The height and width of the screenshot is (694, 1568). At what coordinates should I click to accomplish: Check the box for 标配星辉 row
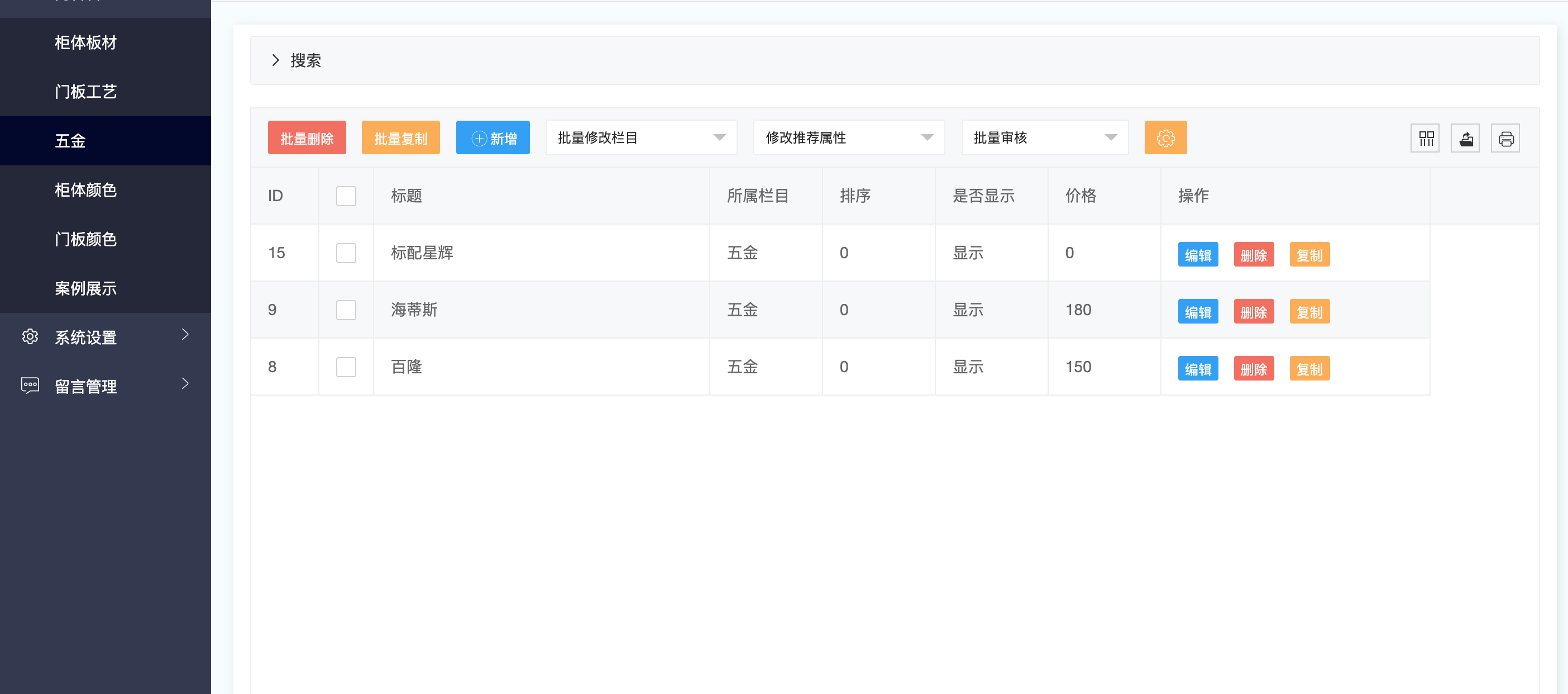click(x=346, y=252)
